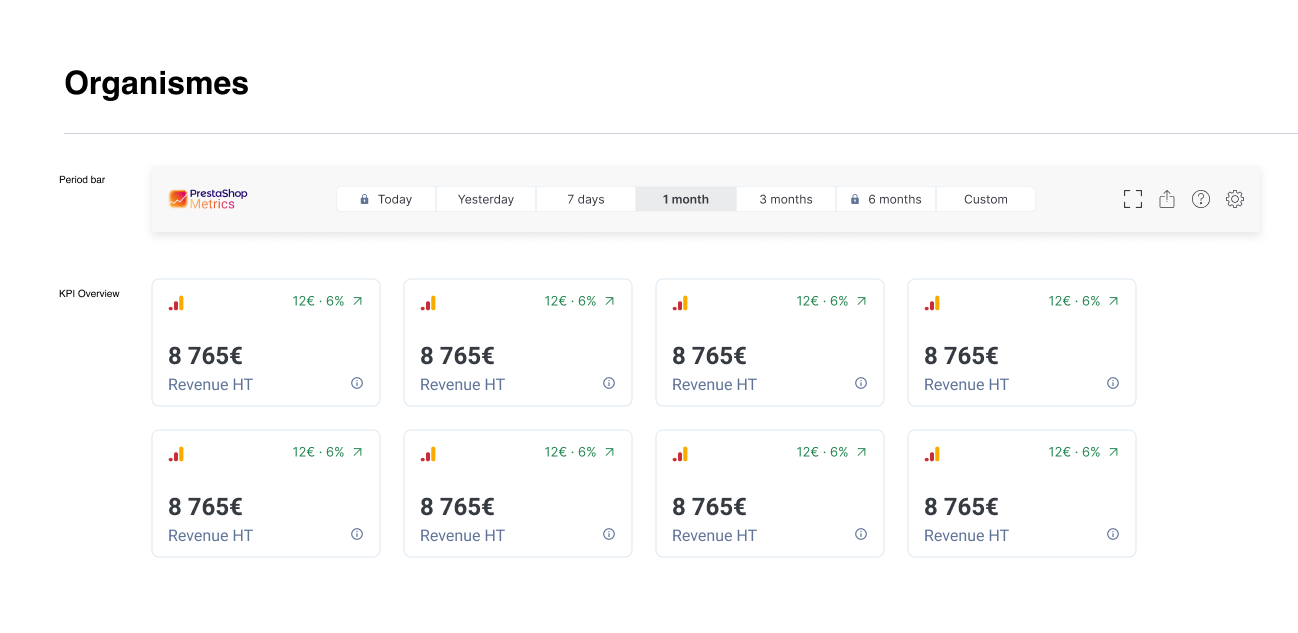
Task: Click info icon on top-left Revenue HT card
Action: 357,383
